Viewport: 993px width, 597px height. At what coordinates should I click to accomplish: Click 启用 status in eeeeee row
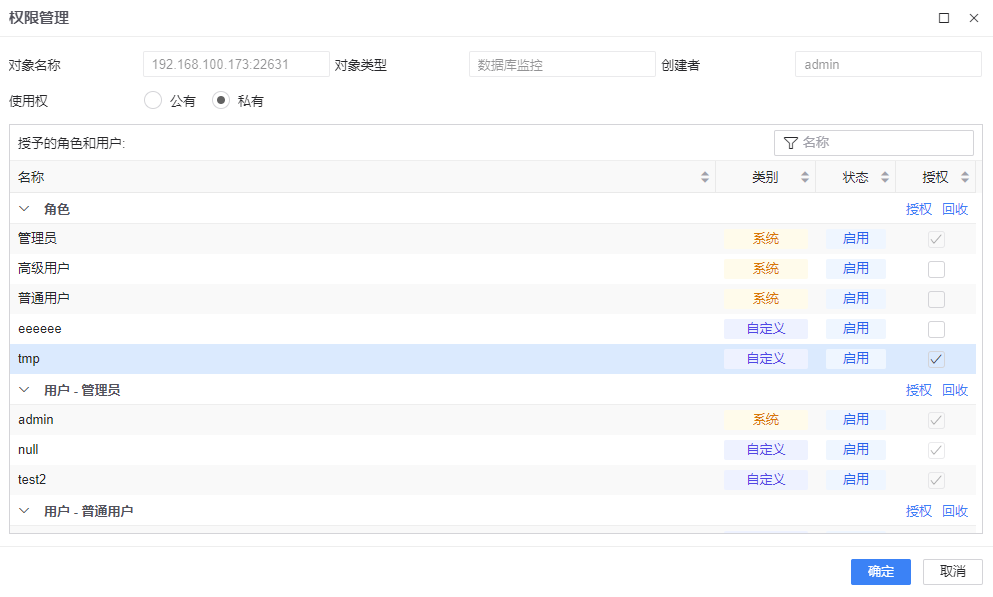coord(856,329)
